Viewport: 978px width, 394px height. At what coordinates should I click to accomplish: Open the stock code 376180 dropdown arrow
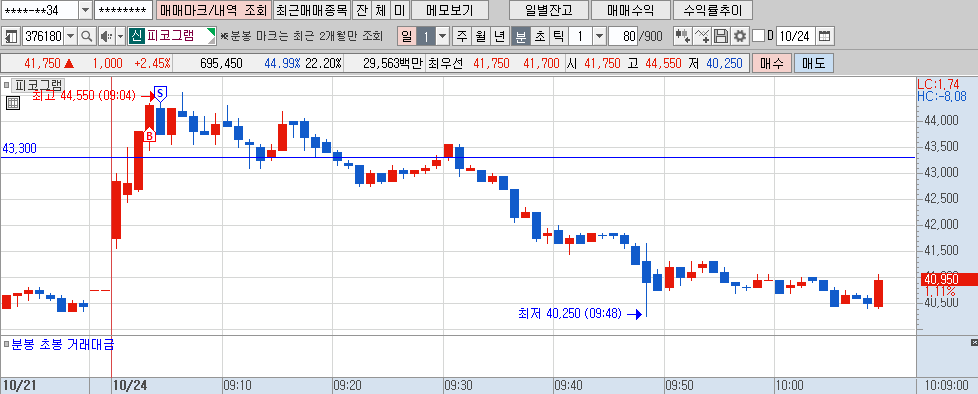tap(70, 36)
